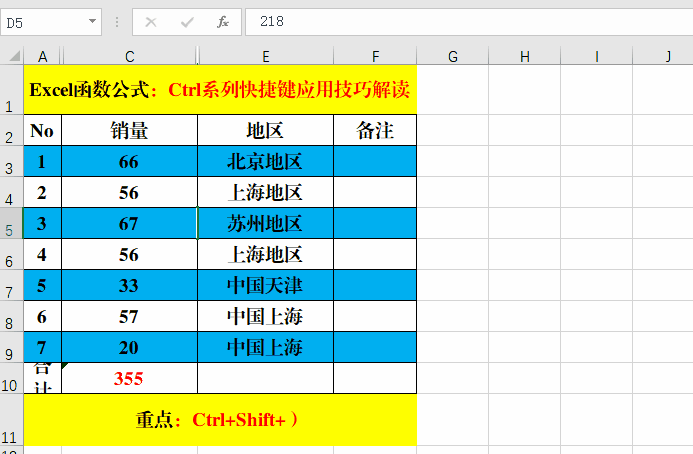Click the formula bar options dots handle
The image size is (693, 454).
pos(117,22)
